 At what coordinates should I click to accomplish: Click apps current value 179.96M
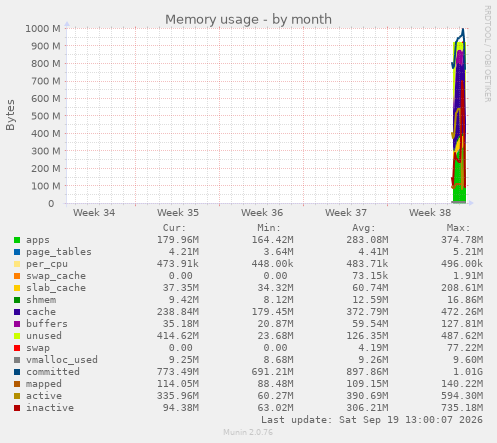click(178, 240)
